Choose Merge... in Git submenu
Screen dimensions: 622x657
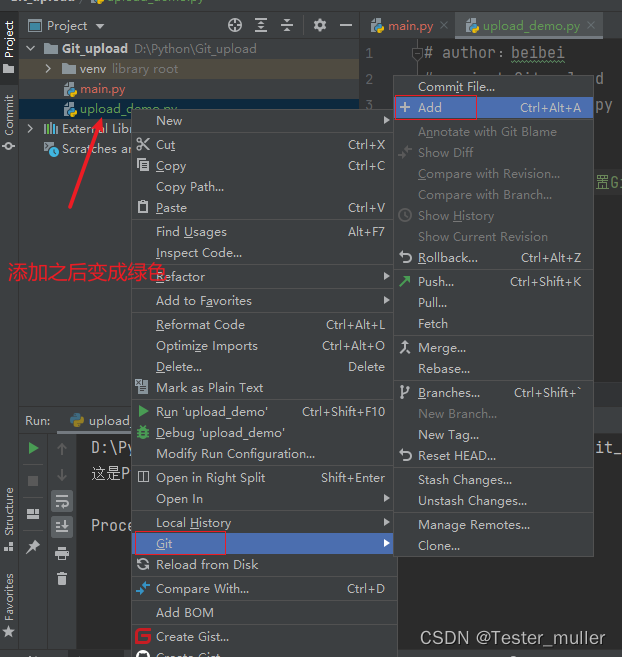click(x=493, y=348)
